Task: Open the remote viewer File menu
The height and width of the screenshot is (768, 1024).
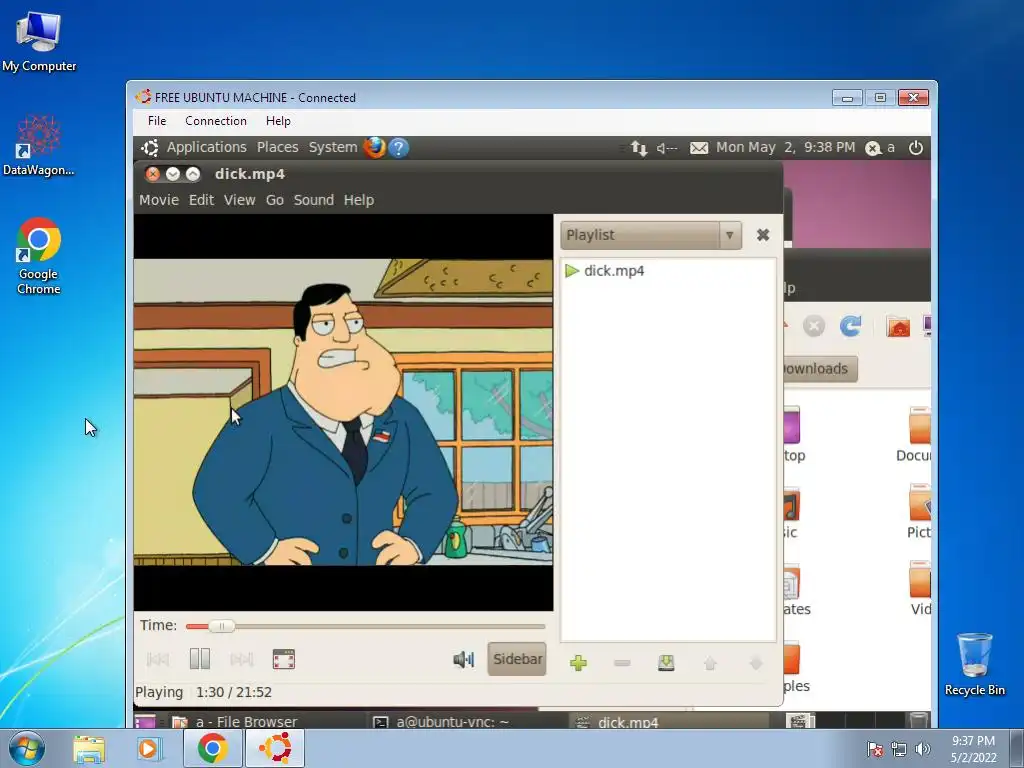Action: point(157,121)
